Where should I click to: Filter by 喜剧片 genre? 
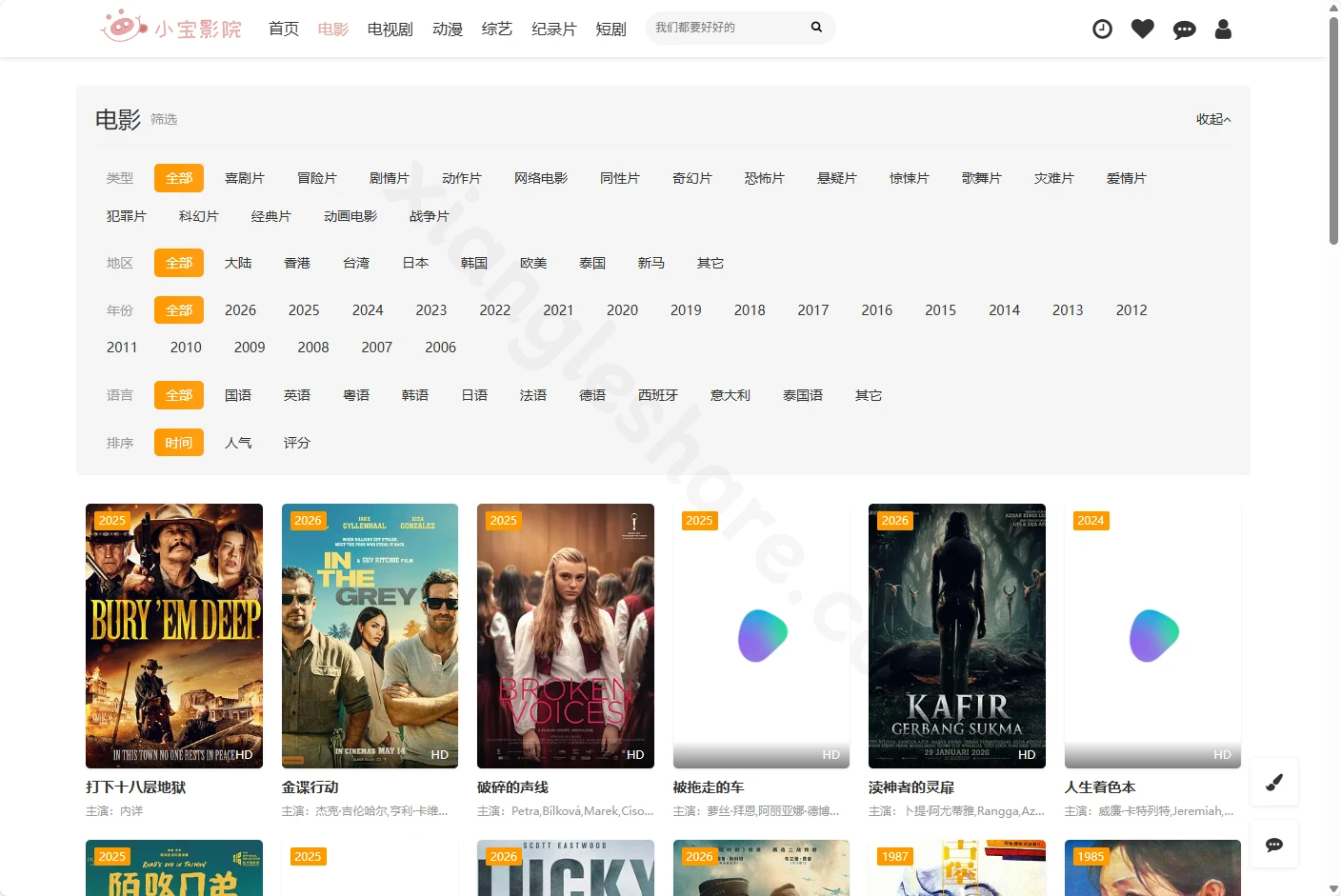click(245, 178)
